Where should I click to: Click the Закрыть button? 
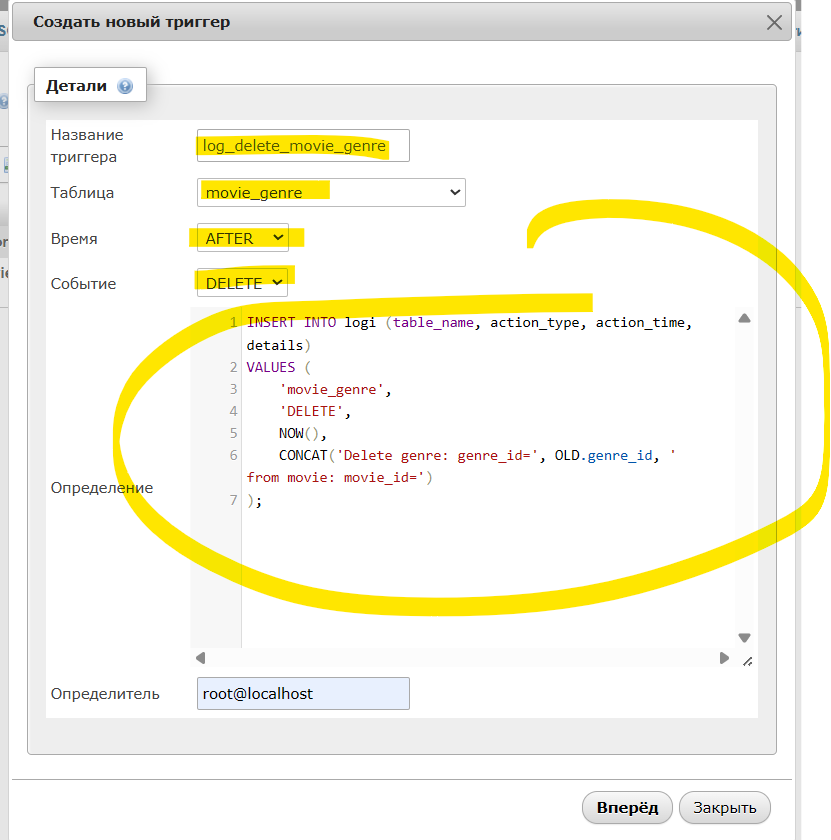coord(724,807)
